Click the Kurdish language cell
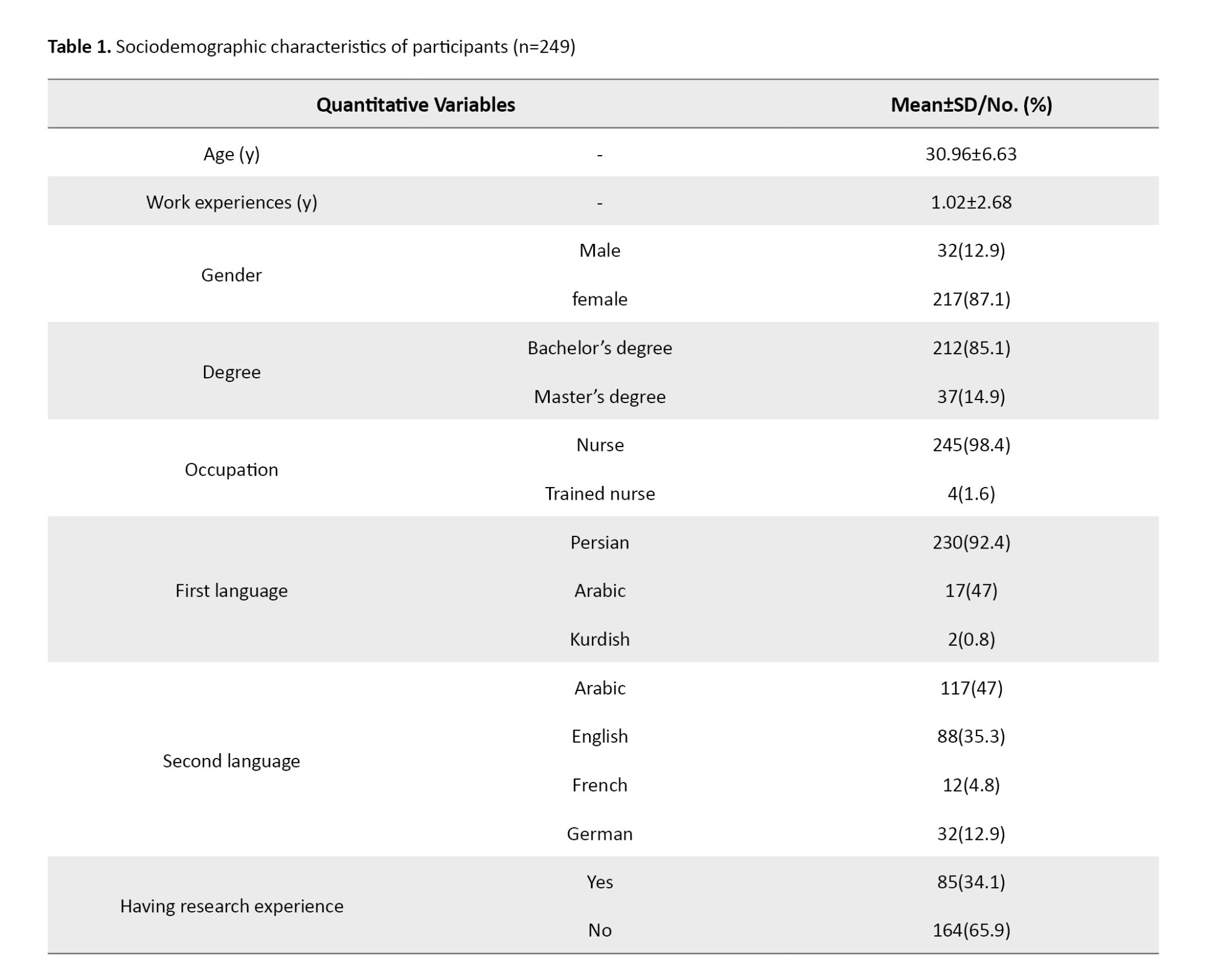 [x=599, y=639]
